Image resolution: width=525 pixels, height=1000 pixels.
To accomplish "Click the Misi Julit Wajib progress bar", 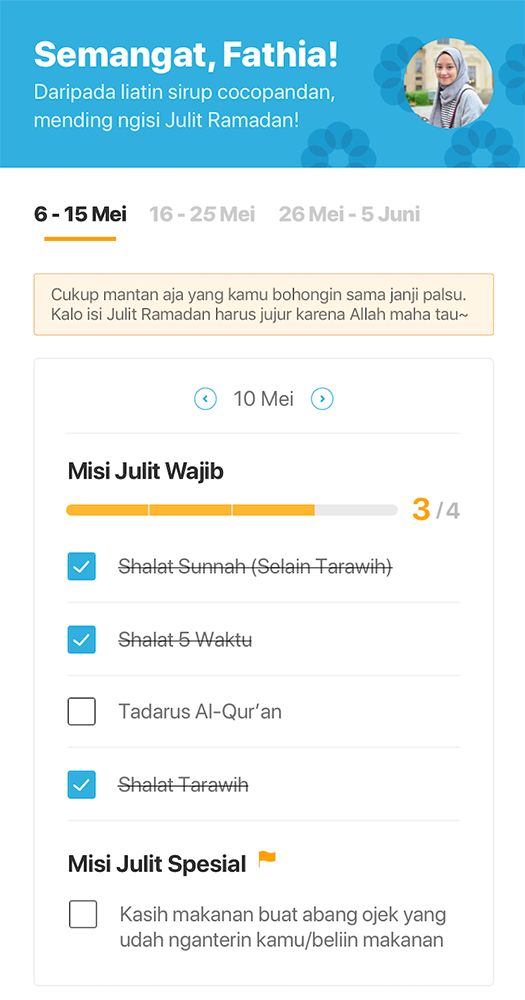I will coord(232,510).
